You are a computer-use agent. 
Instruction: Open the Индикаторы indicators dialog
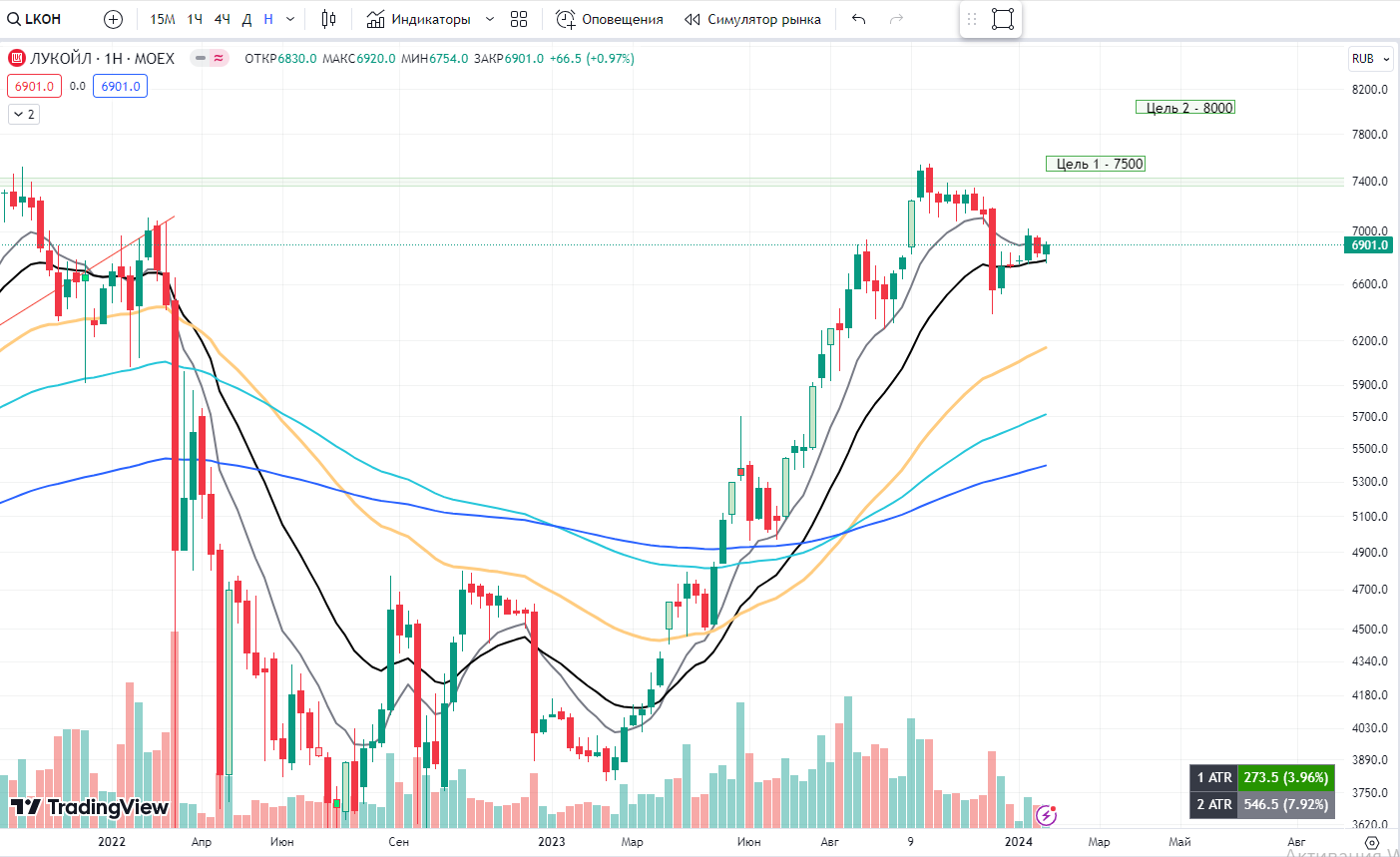pos(418,19)
